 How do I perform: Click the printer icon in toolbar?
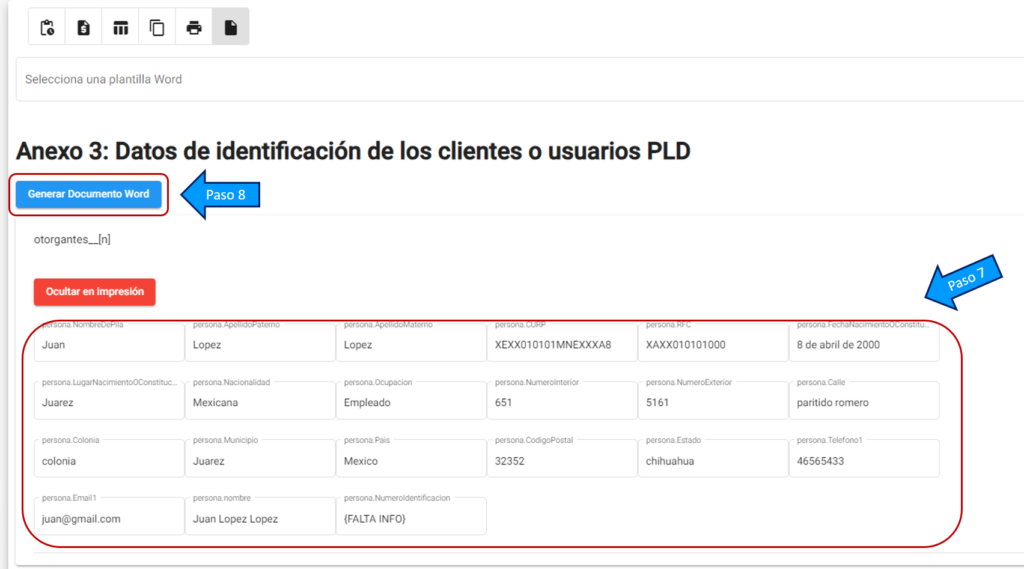tap(194, 27)
